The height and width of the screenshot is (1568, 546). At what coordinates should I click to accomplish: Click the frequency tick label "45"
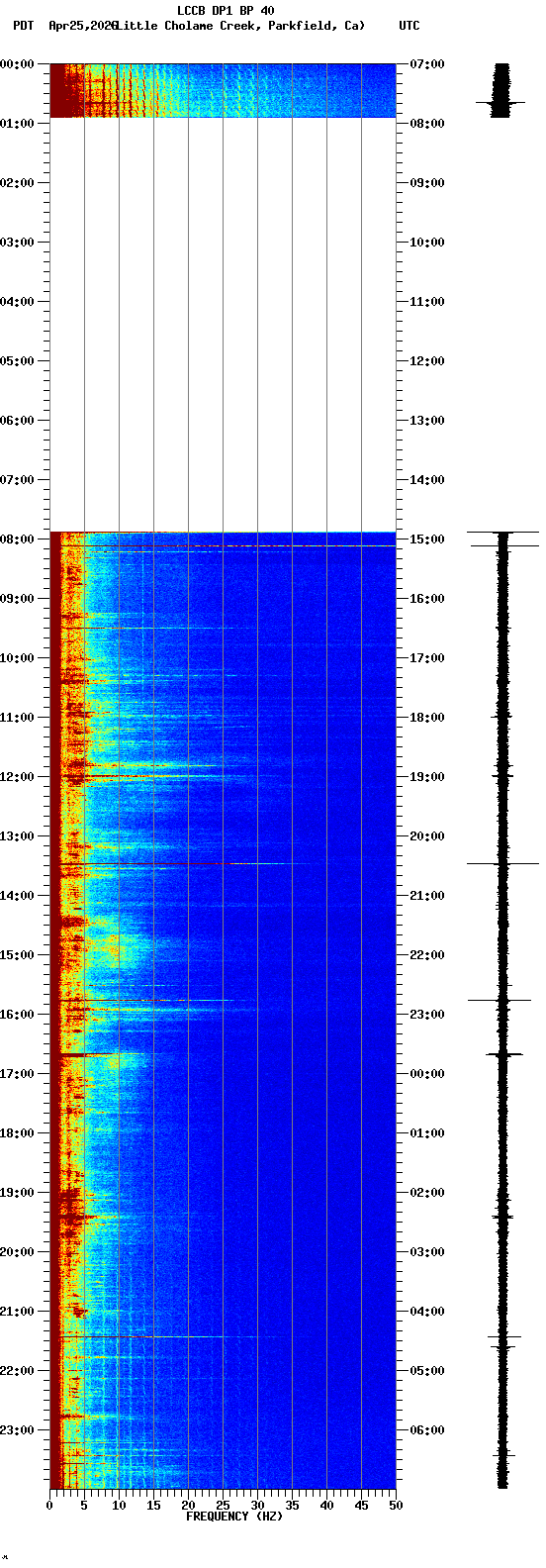point(361,1506)
